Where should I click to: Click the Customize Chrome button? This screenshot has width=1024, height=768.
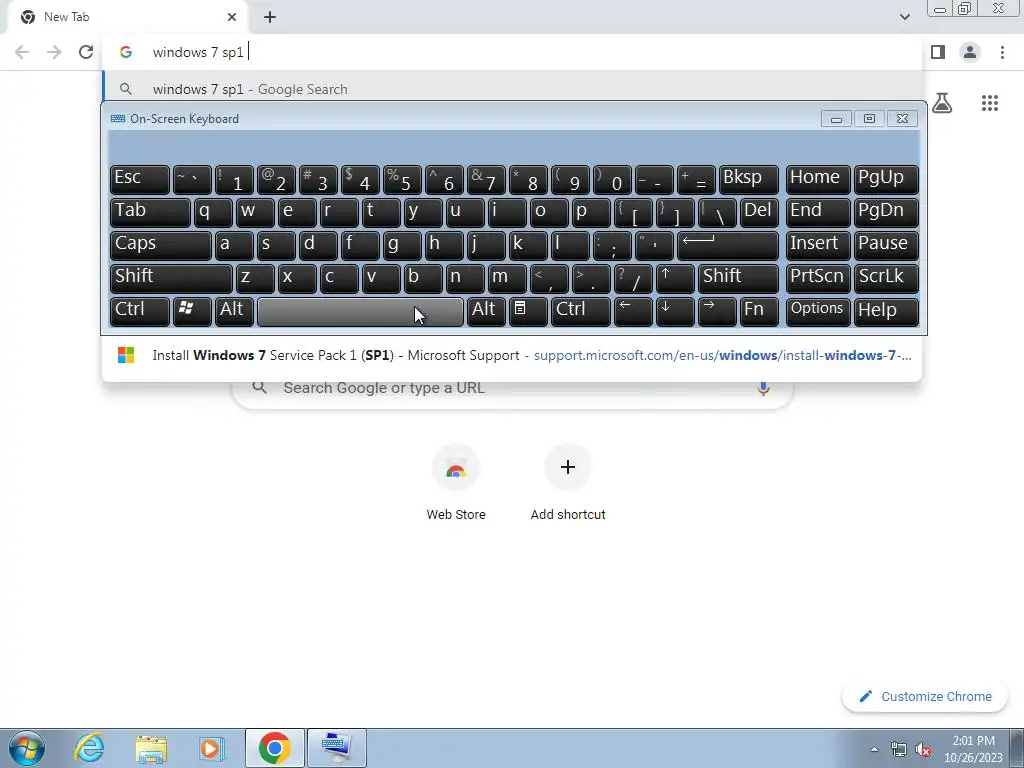[925, 696]
